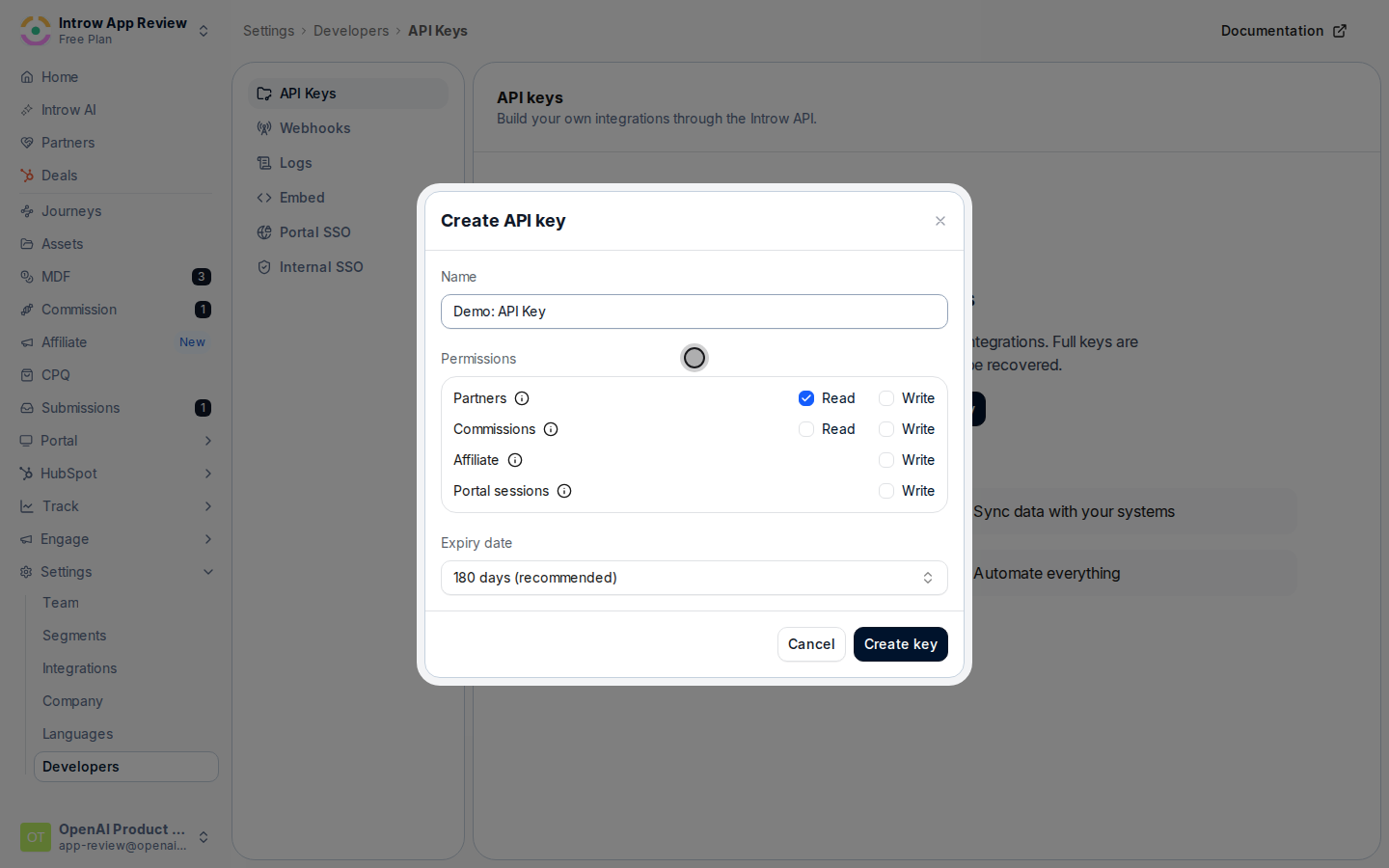1389x868 pixels.
Task: Click the external link icon beside Documentation
Action: [x=1340, y=31]
